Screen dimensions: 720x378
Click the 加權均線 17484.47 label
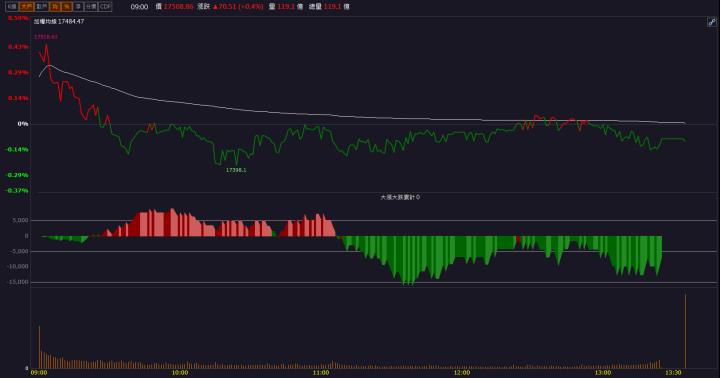59,21
